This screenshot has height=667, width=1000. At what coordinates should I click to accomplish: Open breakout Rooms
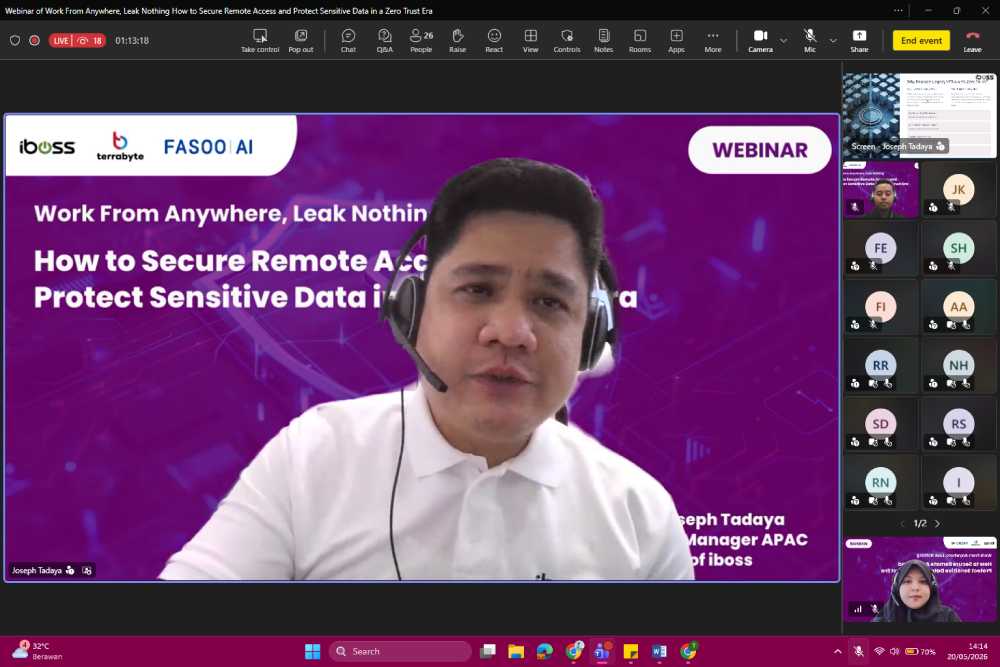pos(640,41)
